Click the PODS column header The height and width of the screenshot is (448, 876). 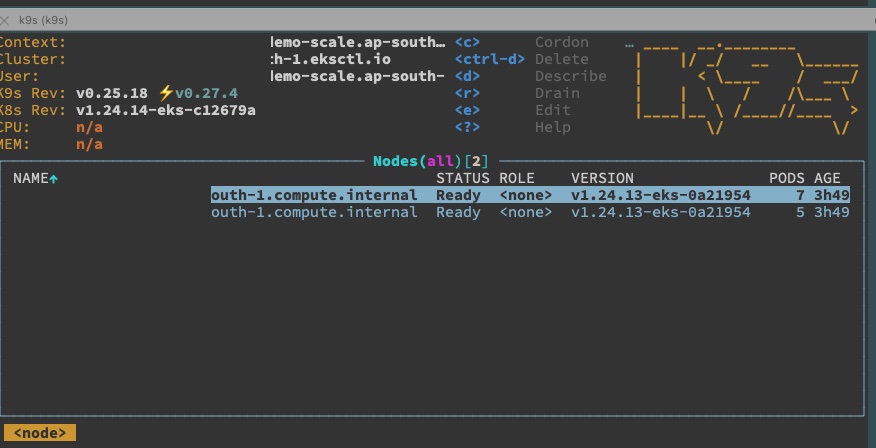[787, 178]
